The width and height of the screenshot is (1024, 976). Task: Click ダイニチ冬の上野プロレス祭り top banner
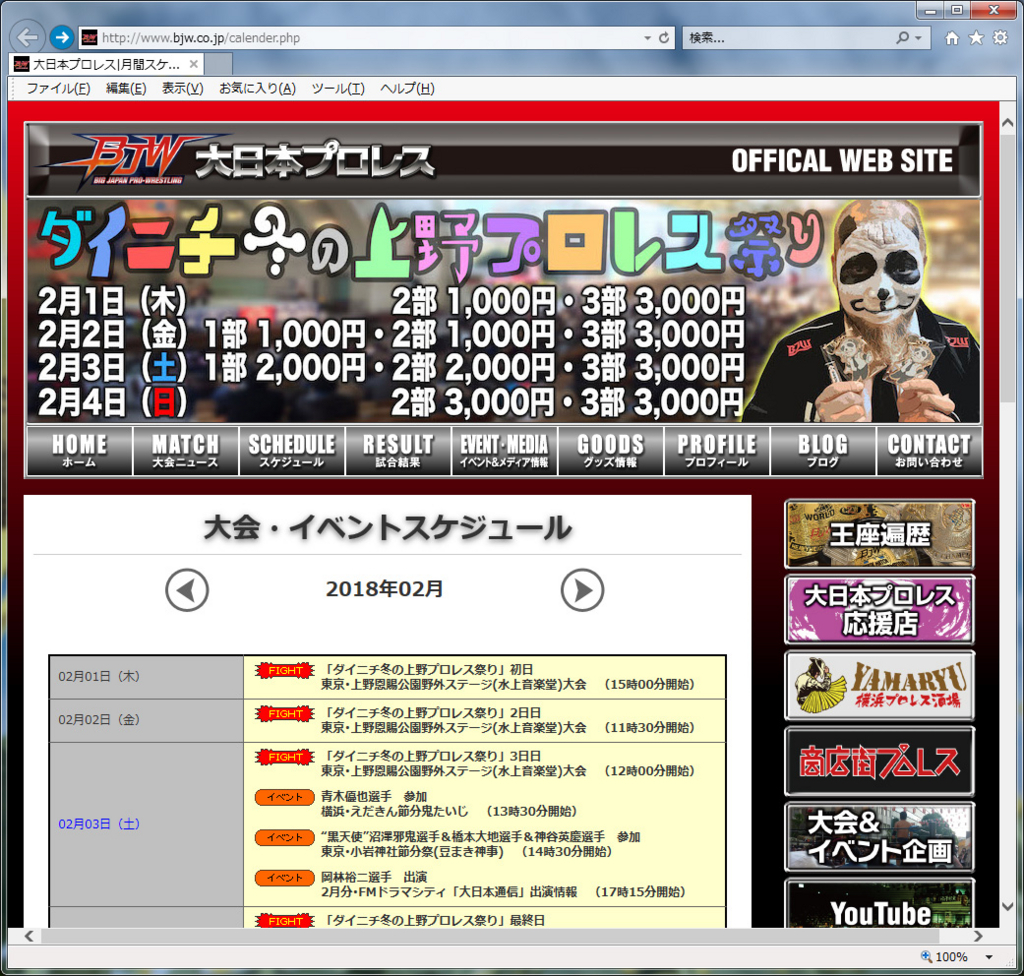point(504,312)
